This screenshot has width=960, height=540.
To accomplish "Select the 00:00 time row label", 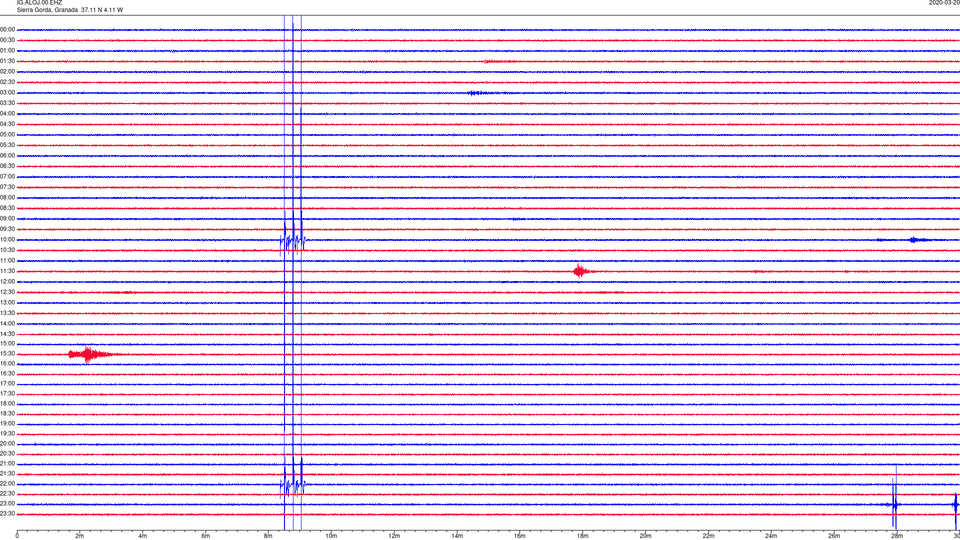I will click(x=7, y=29).
